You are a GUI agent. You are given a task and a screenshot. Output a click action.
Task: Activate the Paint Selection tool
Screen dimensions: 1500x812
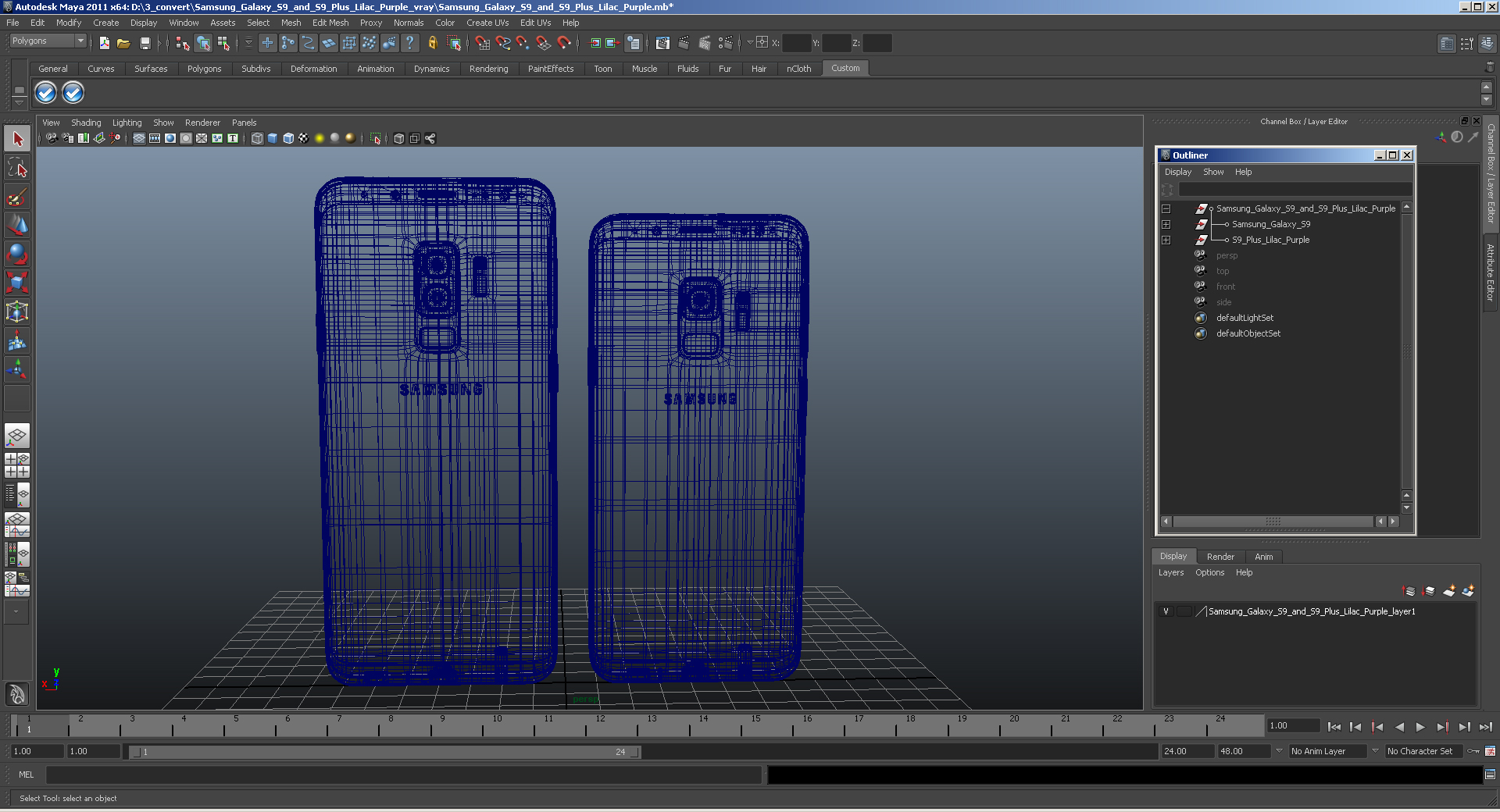pyautogui.click(x=17, y=197)
